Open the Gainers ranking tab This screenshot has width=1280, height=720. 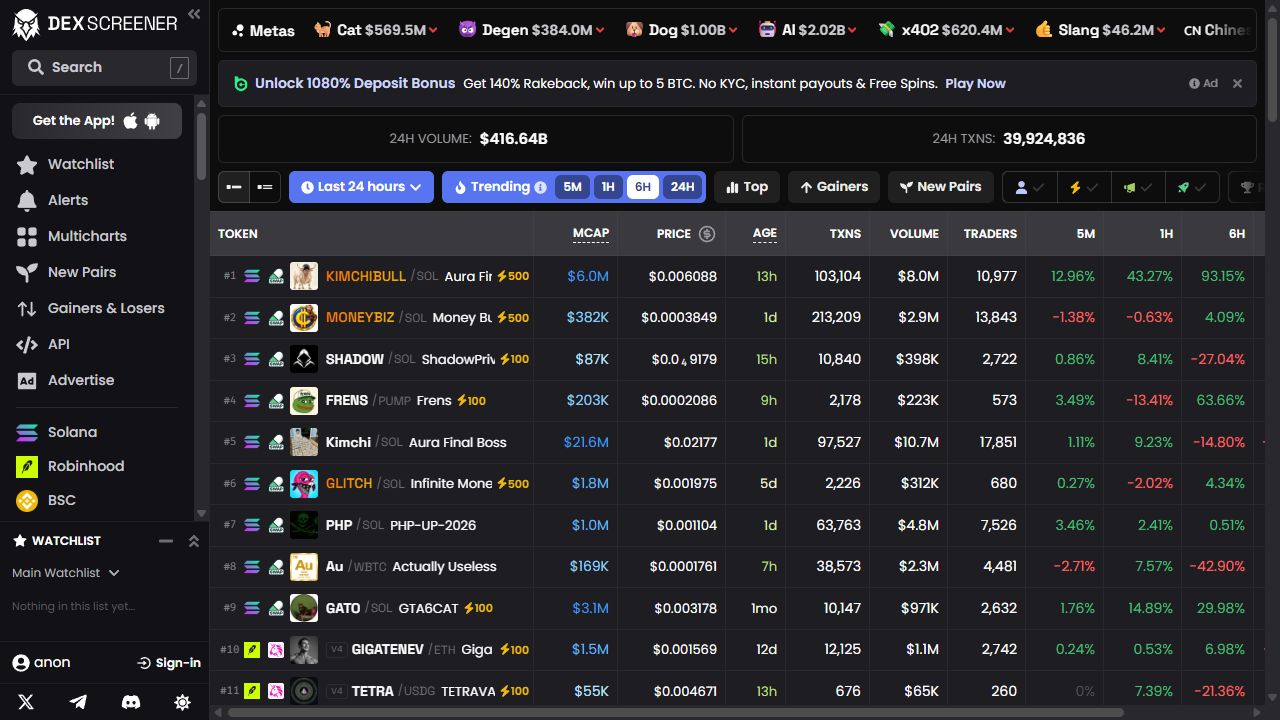click(x=834, y=187)
